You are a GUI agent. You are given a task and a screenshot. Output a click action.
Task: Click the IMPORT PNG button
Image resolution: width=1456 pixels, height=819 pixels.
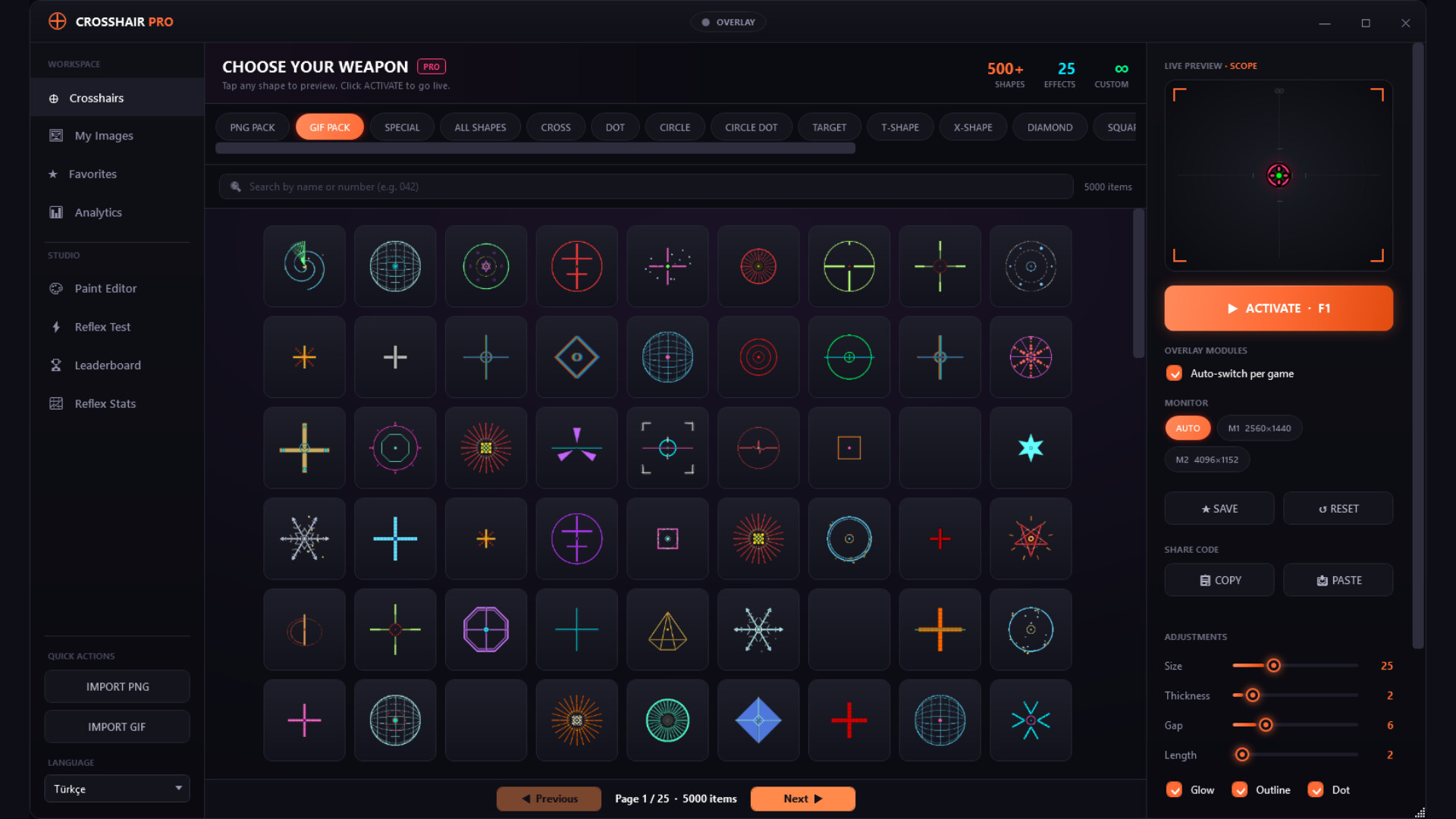117,686
